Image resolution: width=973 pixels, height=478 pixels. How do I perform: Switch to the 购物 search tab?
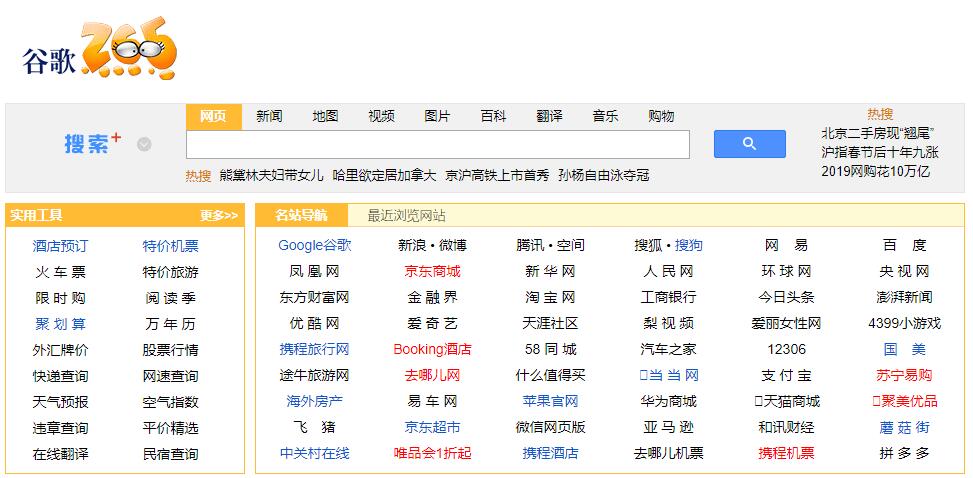pyautogui.click(x=661, y=116)
